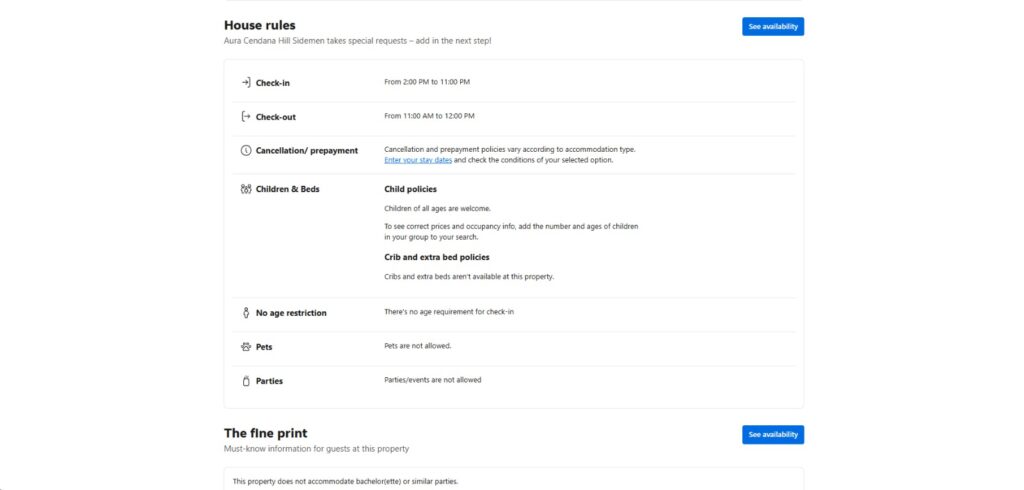Viewport: 1024px width, 490px height.
Task: Click the Cancellation/ prepayment label
Action: pyautogui.click(x=306, y=151)
